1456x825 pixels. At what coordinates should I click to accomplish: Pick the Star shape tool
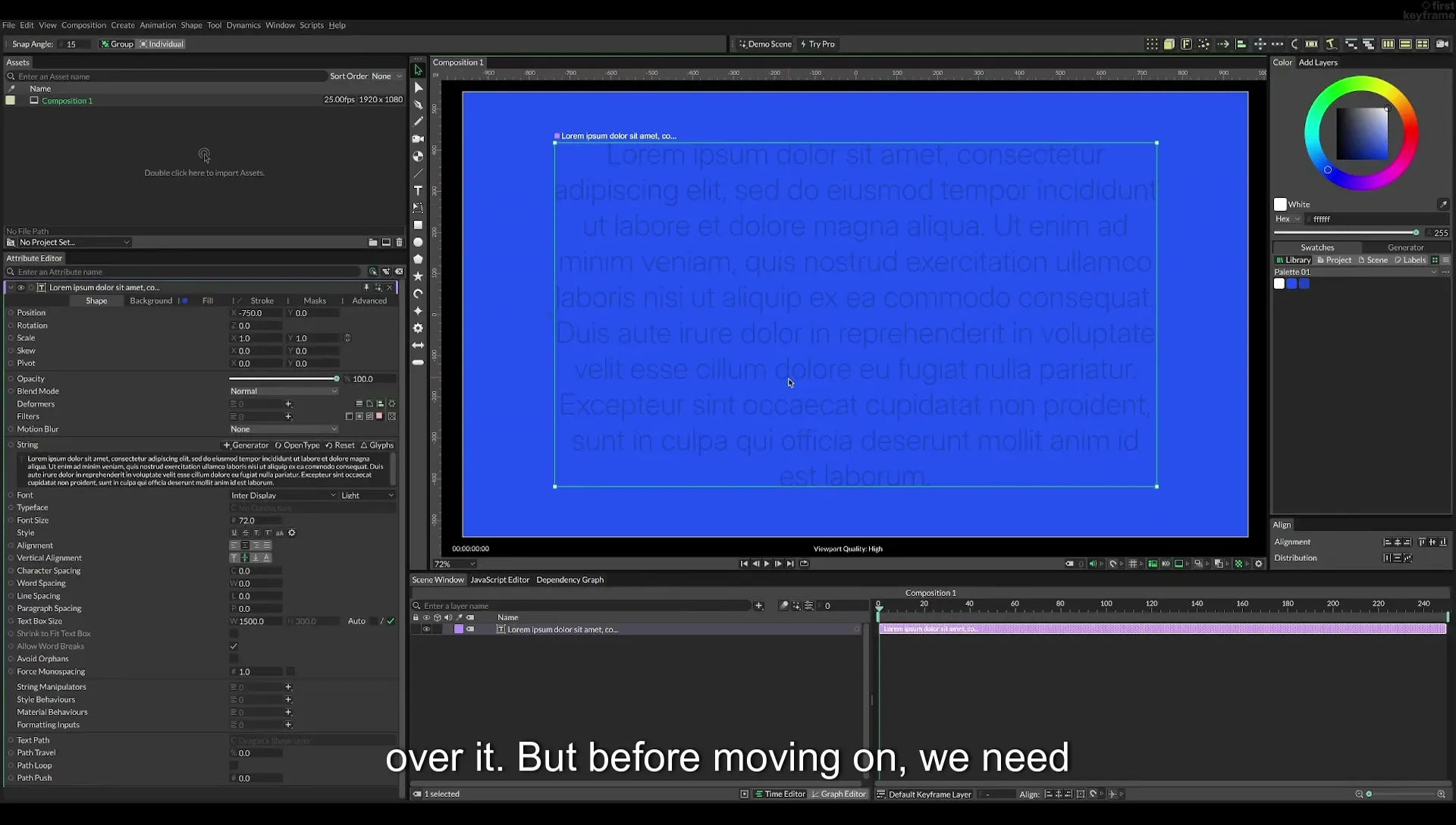coord(418,277)
